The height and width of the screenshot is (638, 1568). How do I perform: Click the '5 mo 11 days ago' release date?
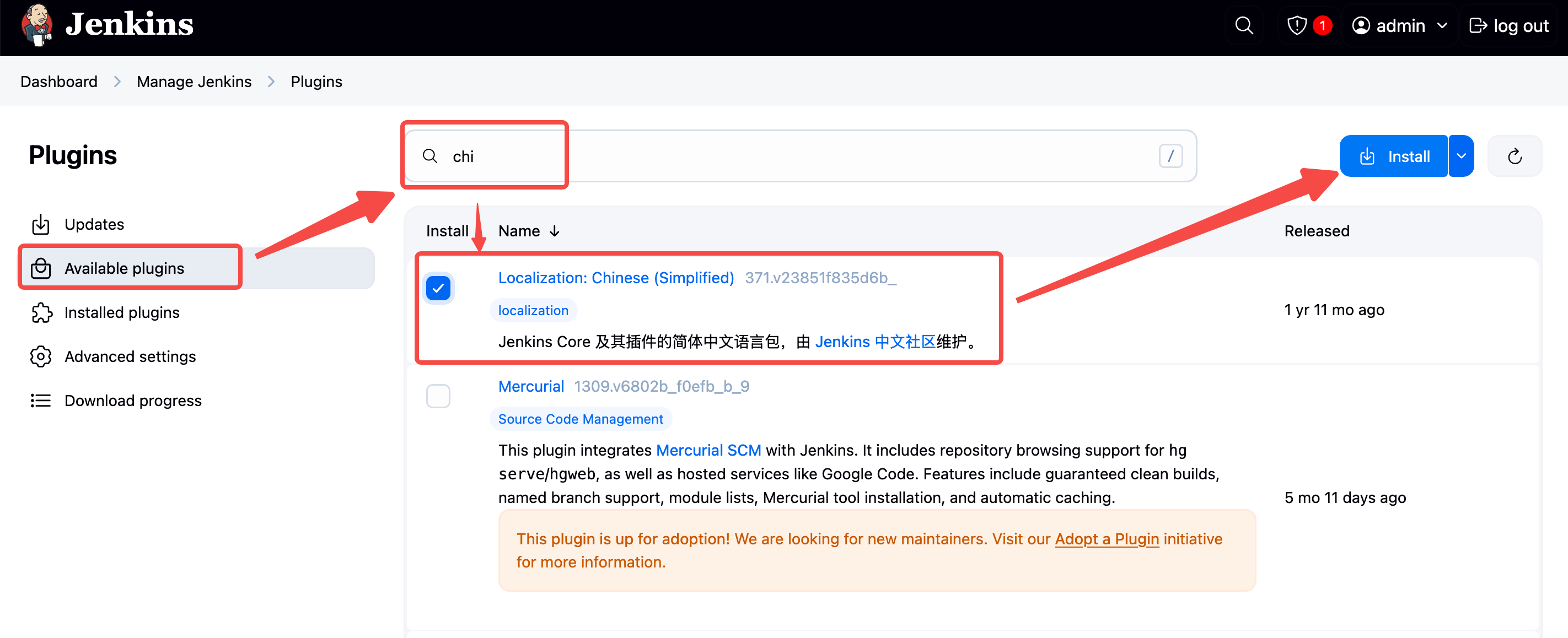pos(1345,498)
